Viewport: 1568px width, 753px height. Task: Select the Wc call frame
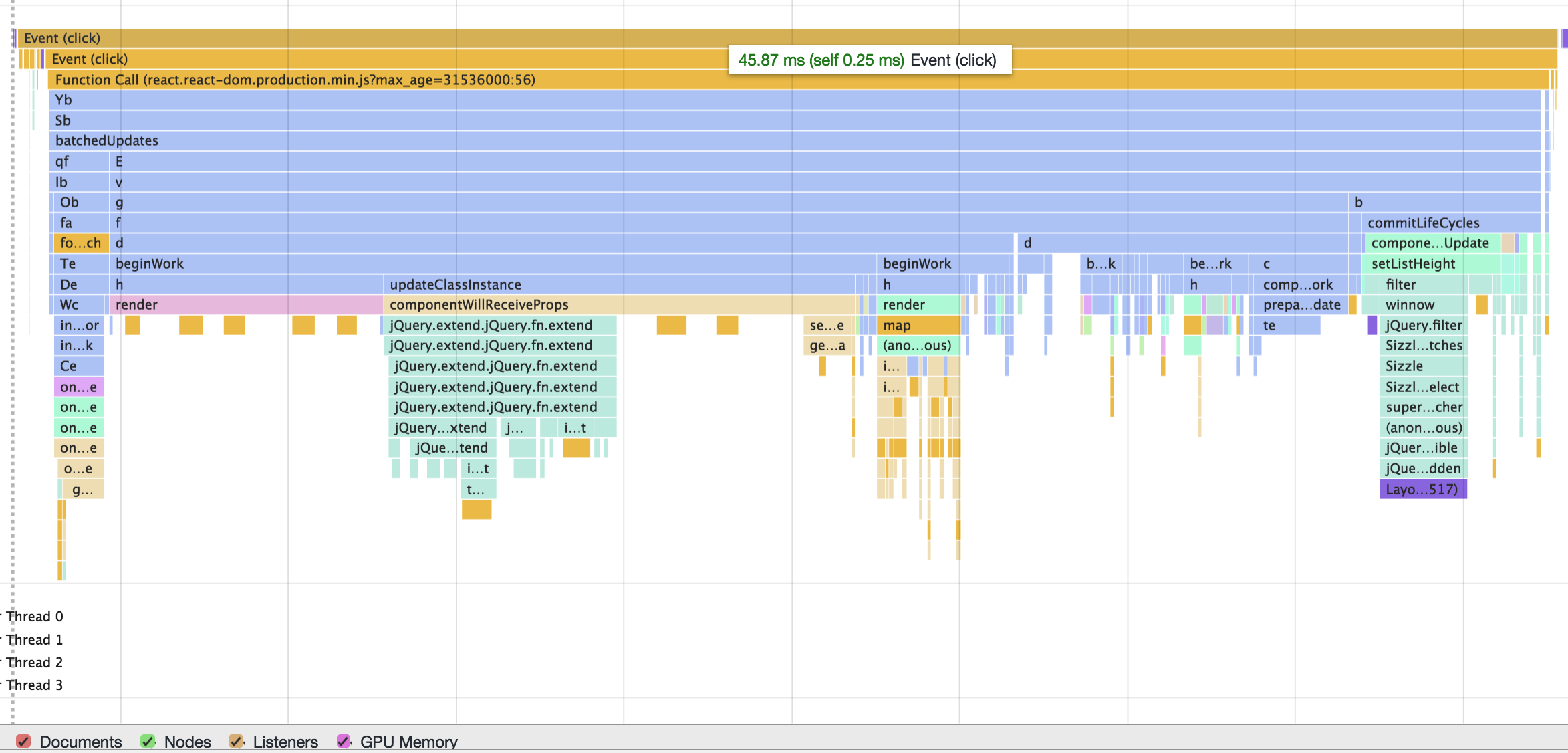(x=79, y=304)
